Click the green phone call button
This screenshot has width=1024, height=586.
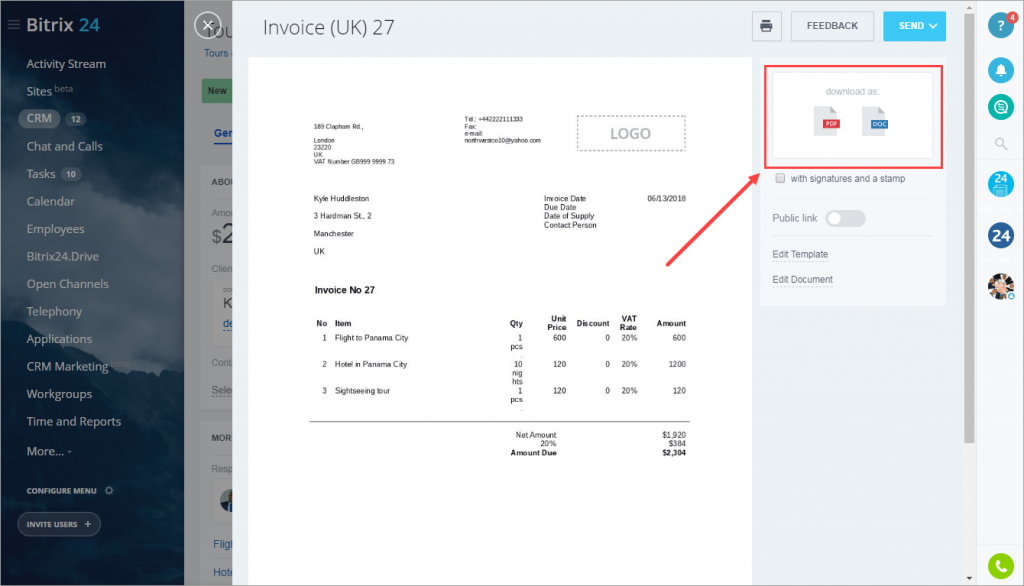click(x=1000, y=566)
